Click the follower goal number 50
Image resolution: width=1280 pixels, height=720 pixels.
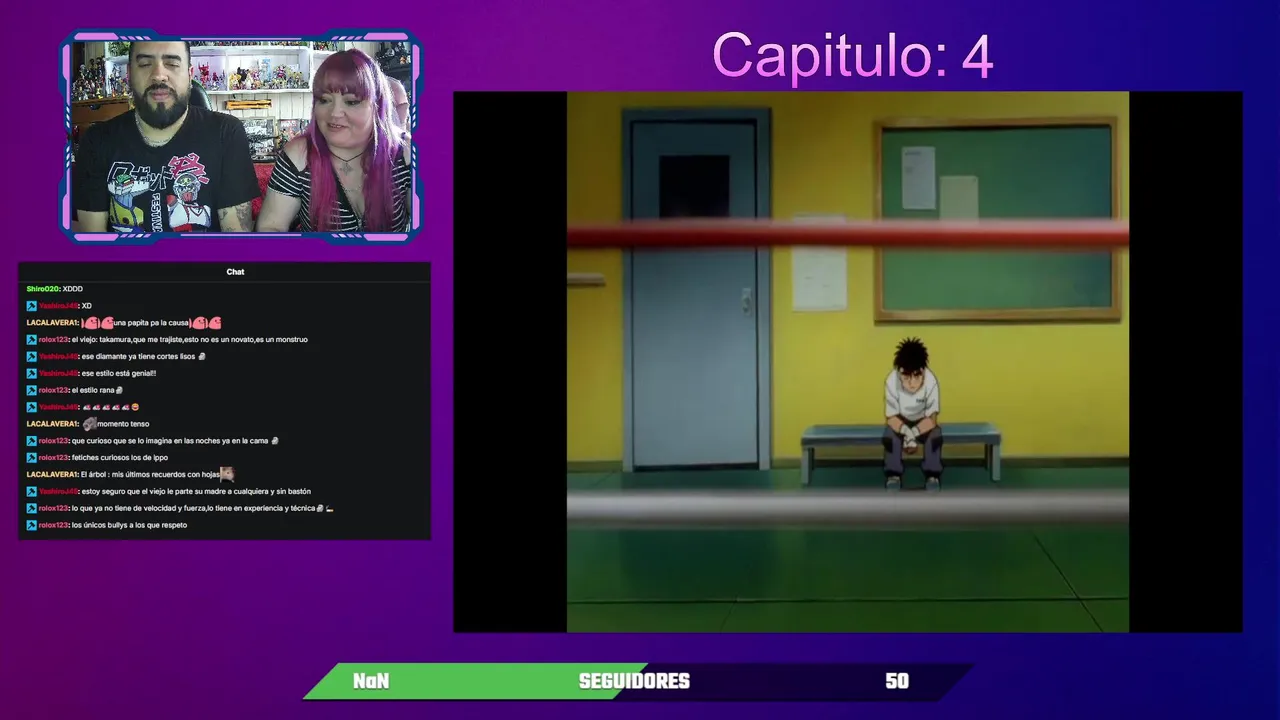[x=897, y=681]
